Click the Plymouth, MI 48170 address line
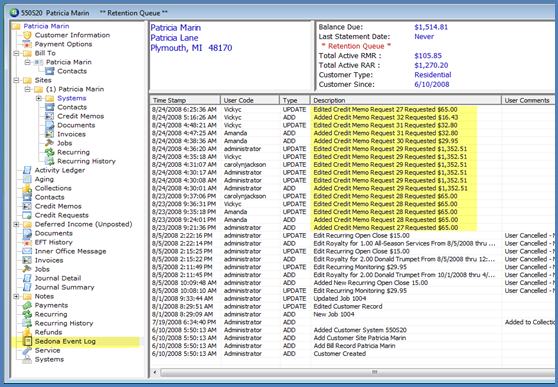Screen dimensions: 558x387 (191, 48)
